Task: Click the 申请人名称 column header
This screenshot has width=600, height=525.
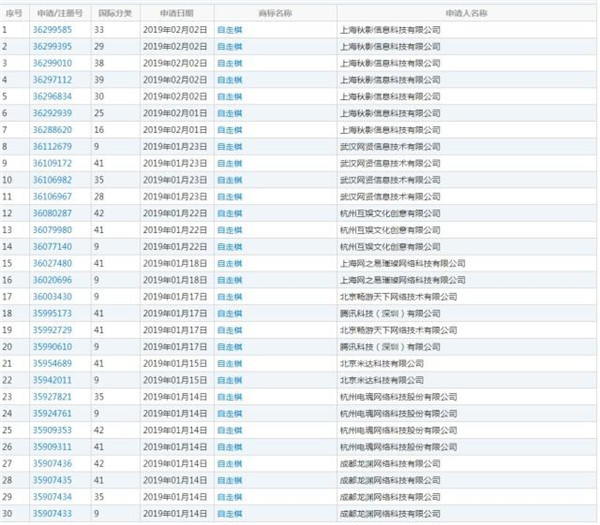Action: 466,13
